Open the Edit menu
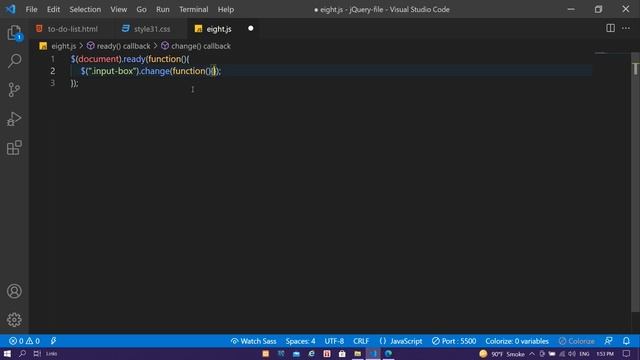640x360 pixels. [53, 9]
